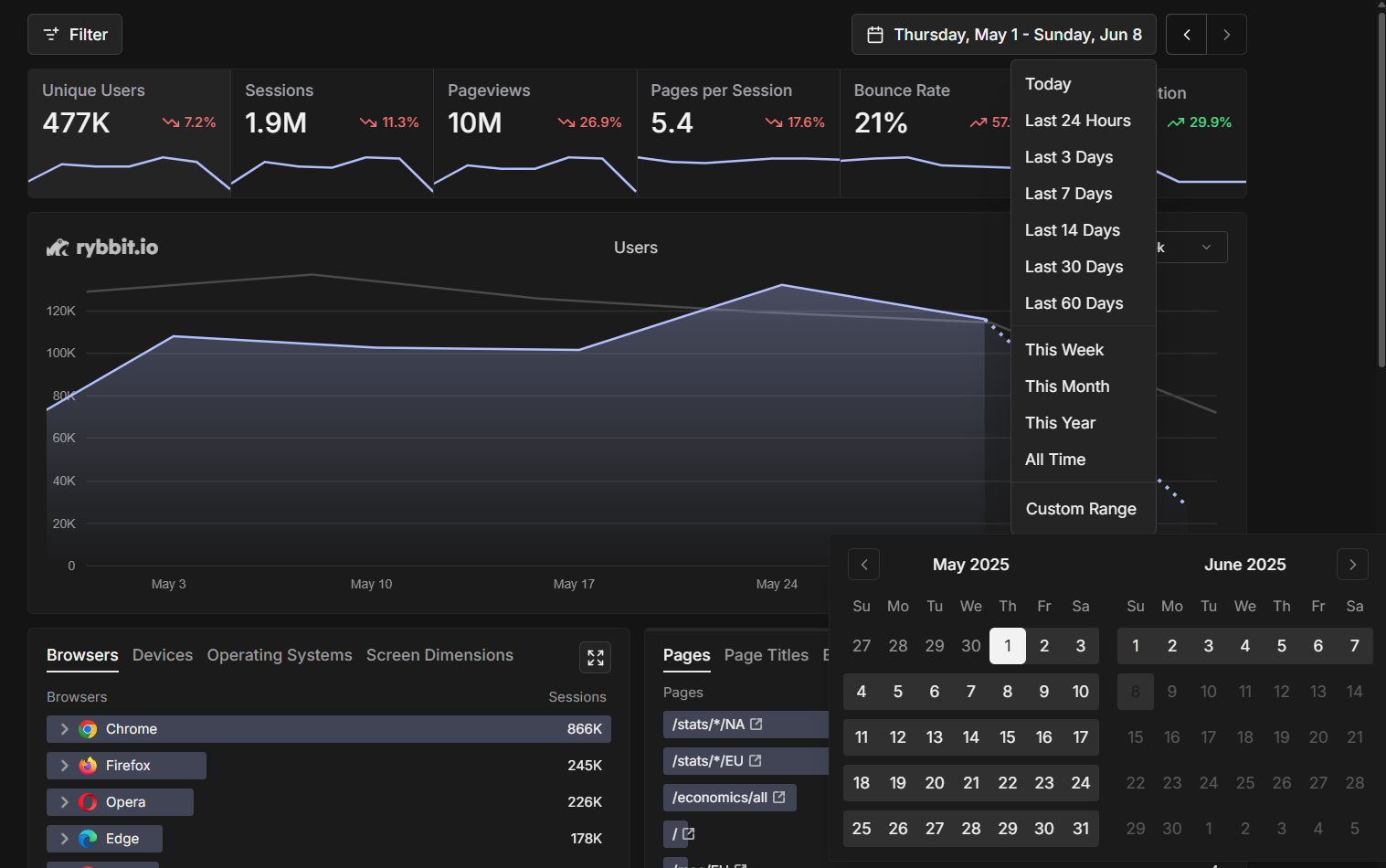Click the rybbit.io logo

102,248
